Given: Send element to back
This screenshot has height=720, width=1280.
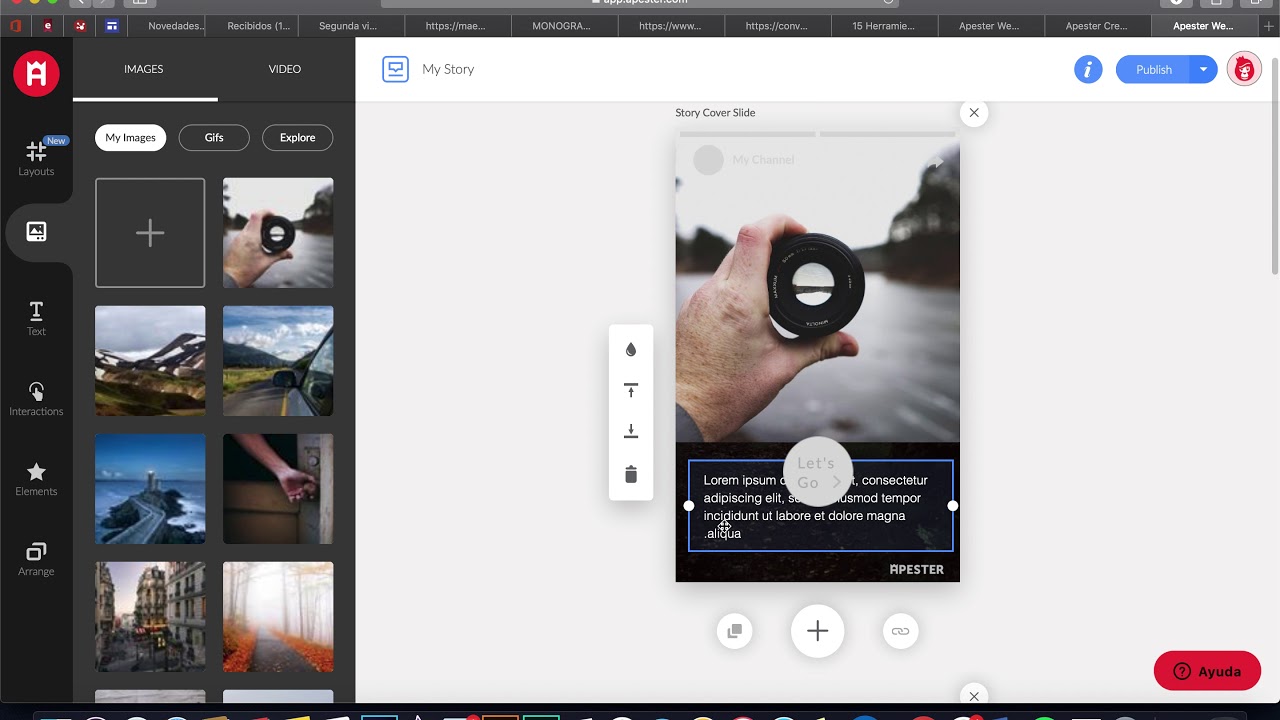Looking at the screenshot, I should [x=631, y=431].
